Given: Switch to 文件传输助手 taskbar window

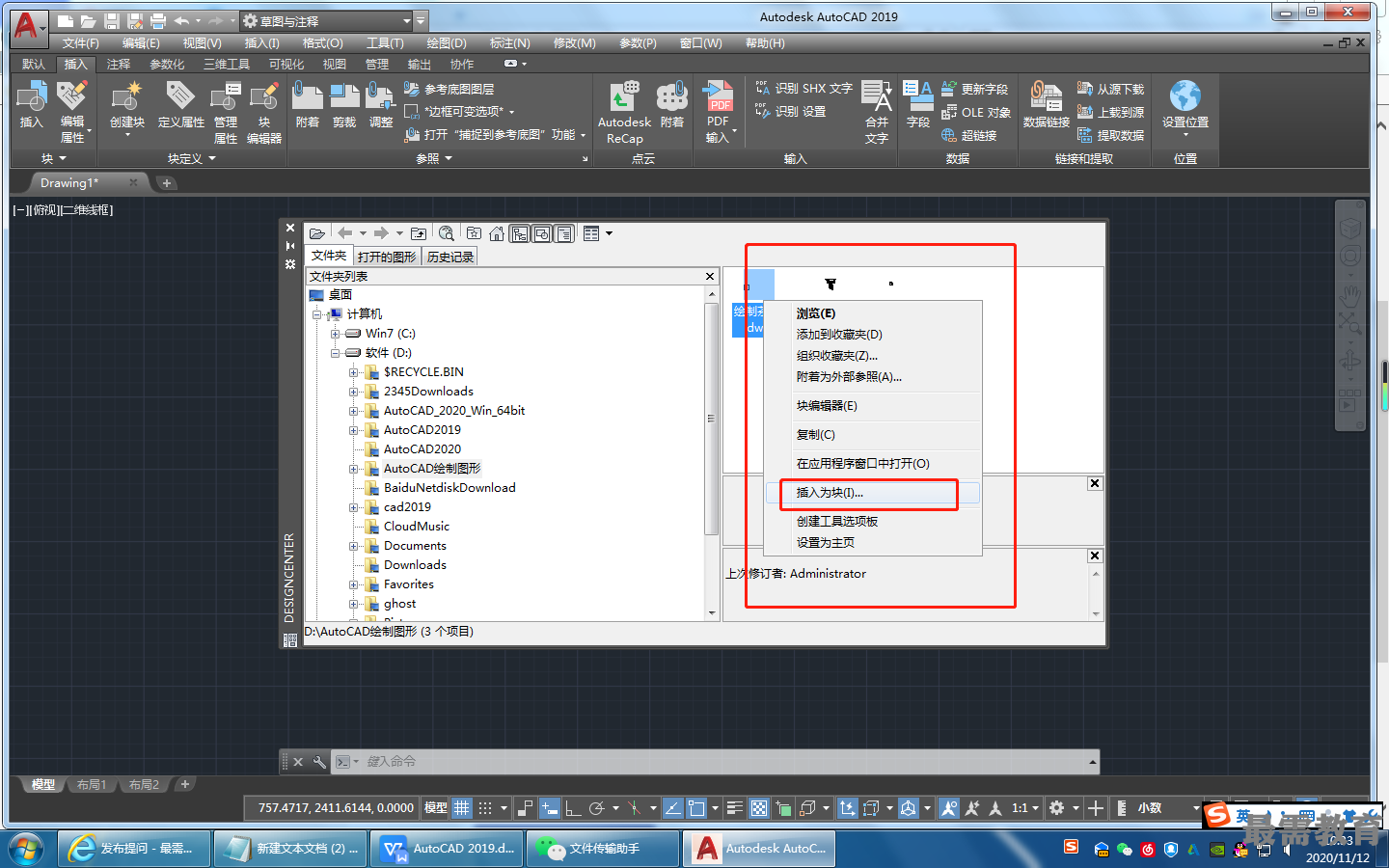Looking at the screenshot, I should [602, 849].
